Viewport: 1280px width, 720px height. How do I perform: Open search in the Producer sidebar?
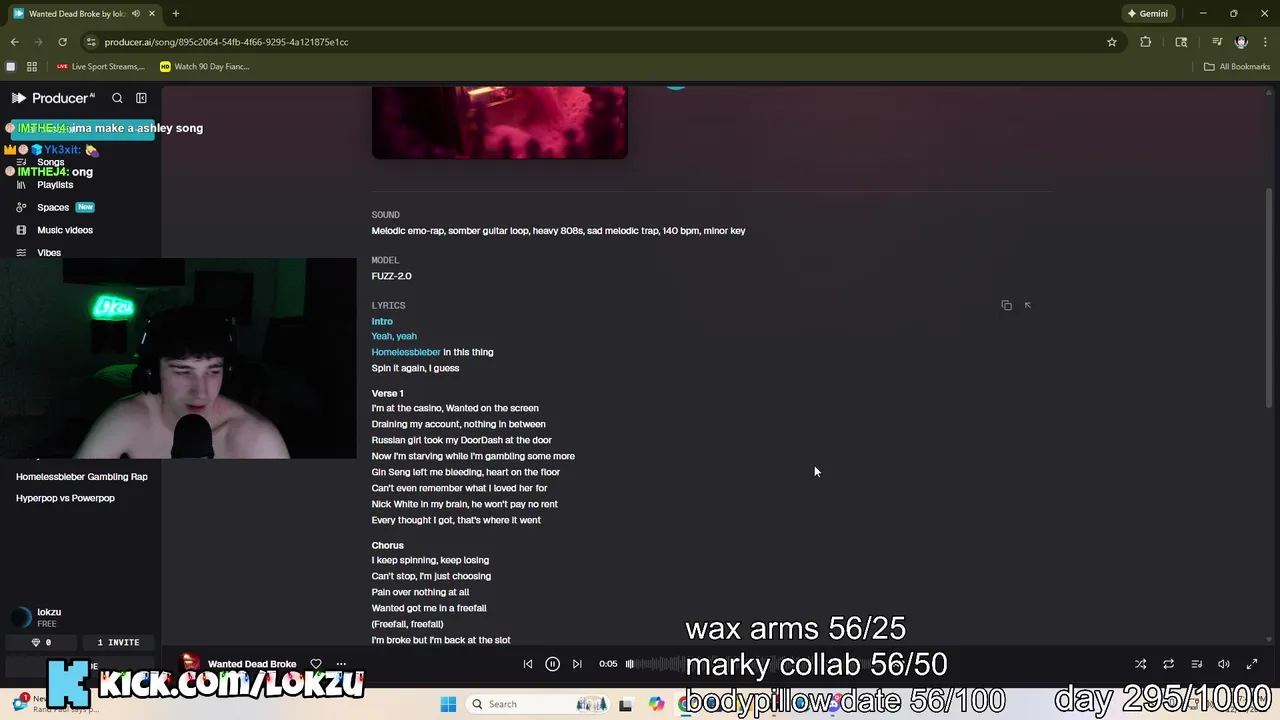point(117,98)
